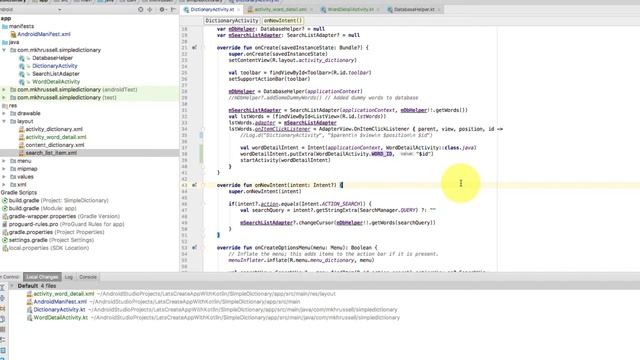Open the project panel gear settings
The height and width of the screenshot is (360, 640).
tap(162, 9)
